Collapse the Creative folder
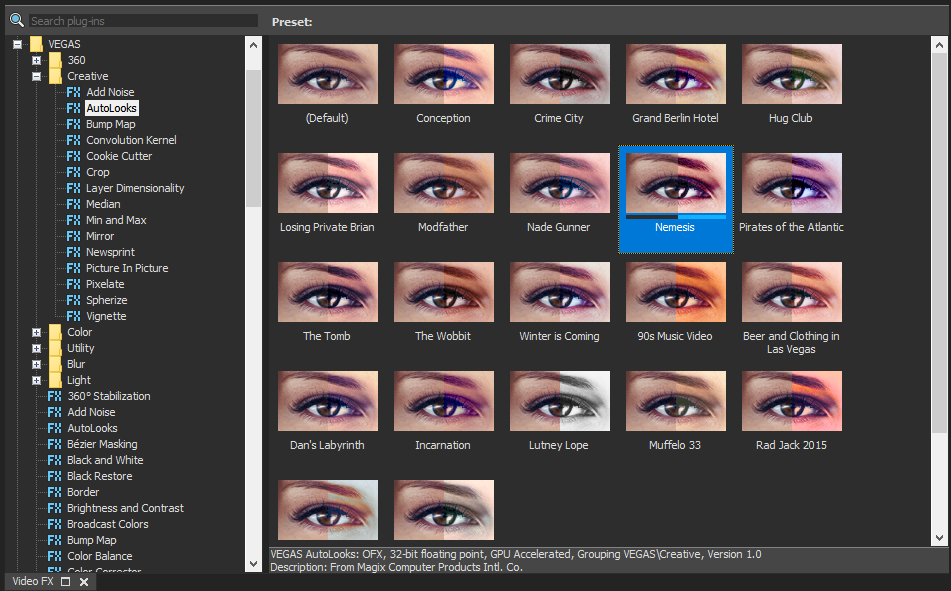Image resolution: width=951 pixels, height=591 pixels. point(37,76)
